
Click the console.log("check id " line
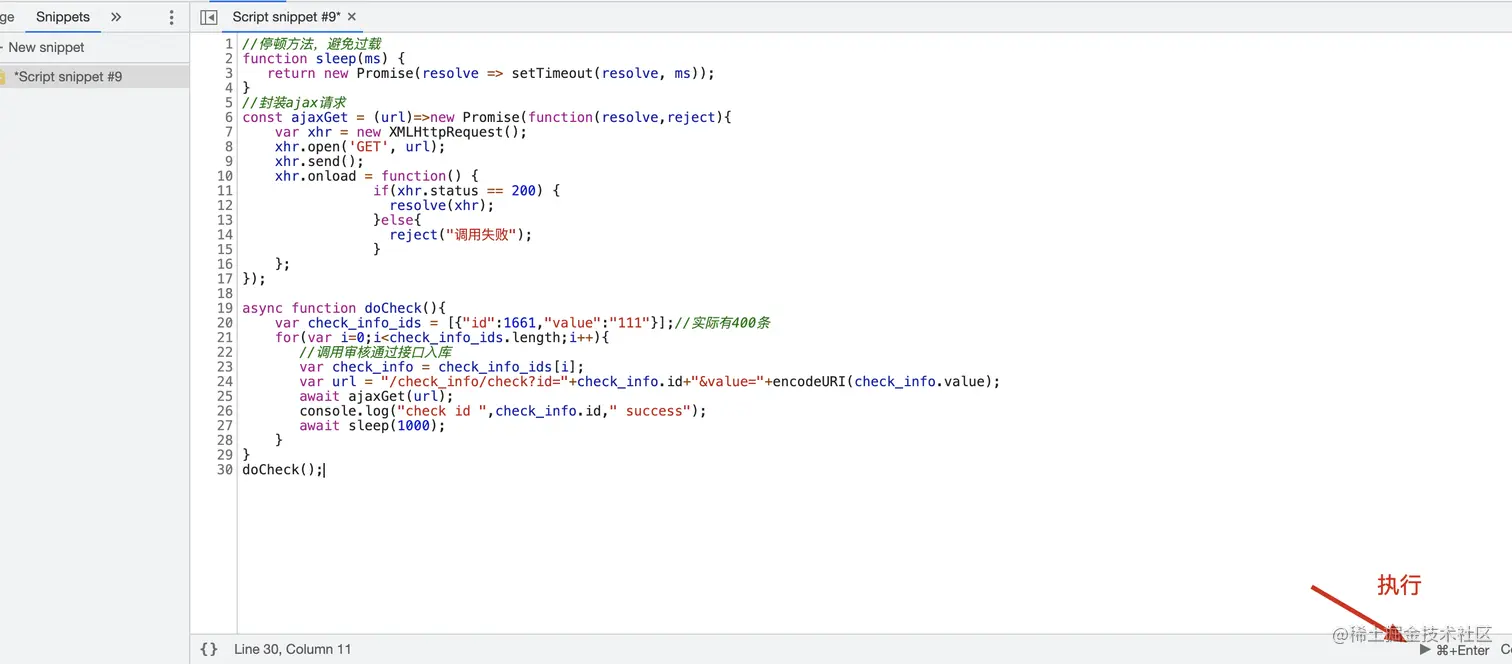pos(502,411)
